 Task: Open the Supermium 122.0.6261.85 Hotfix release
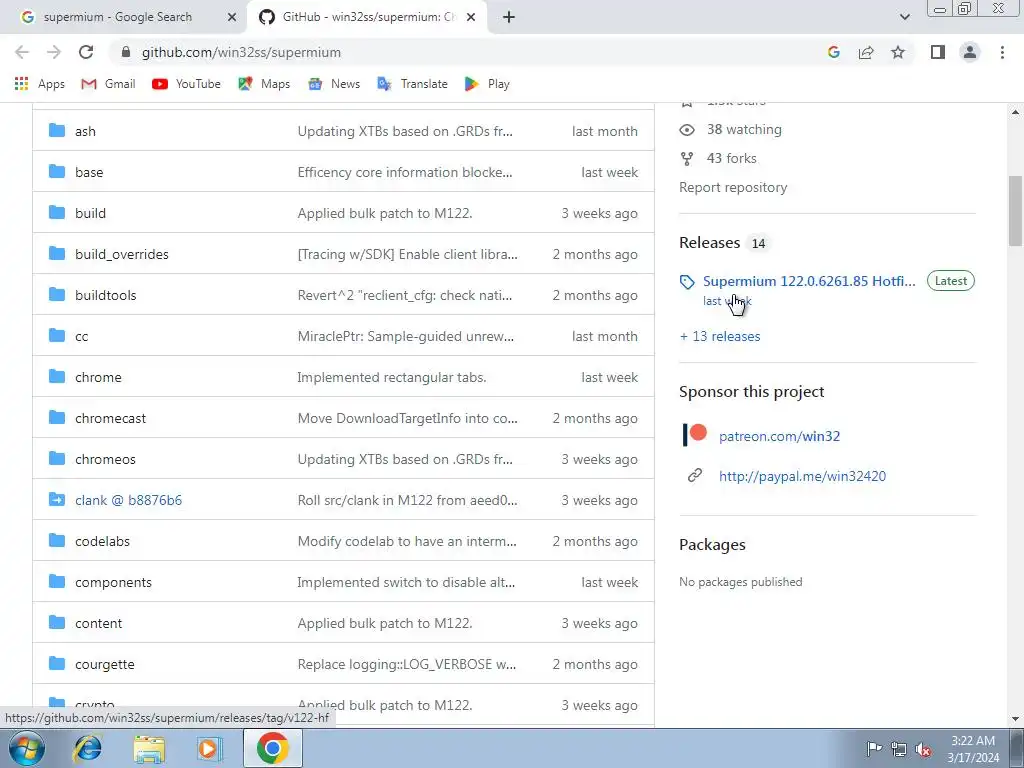[809, 281]
